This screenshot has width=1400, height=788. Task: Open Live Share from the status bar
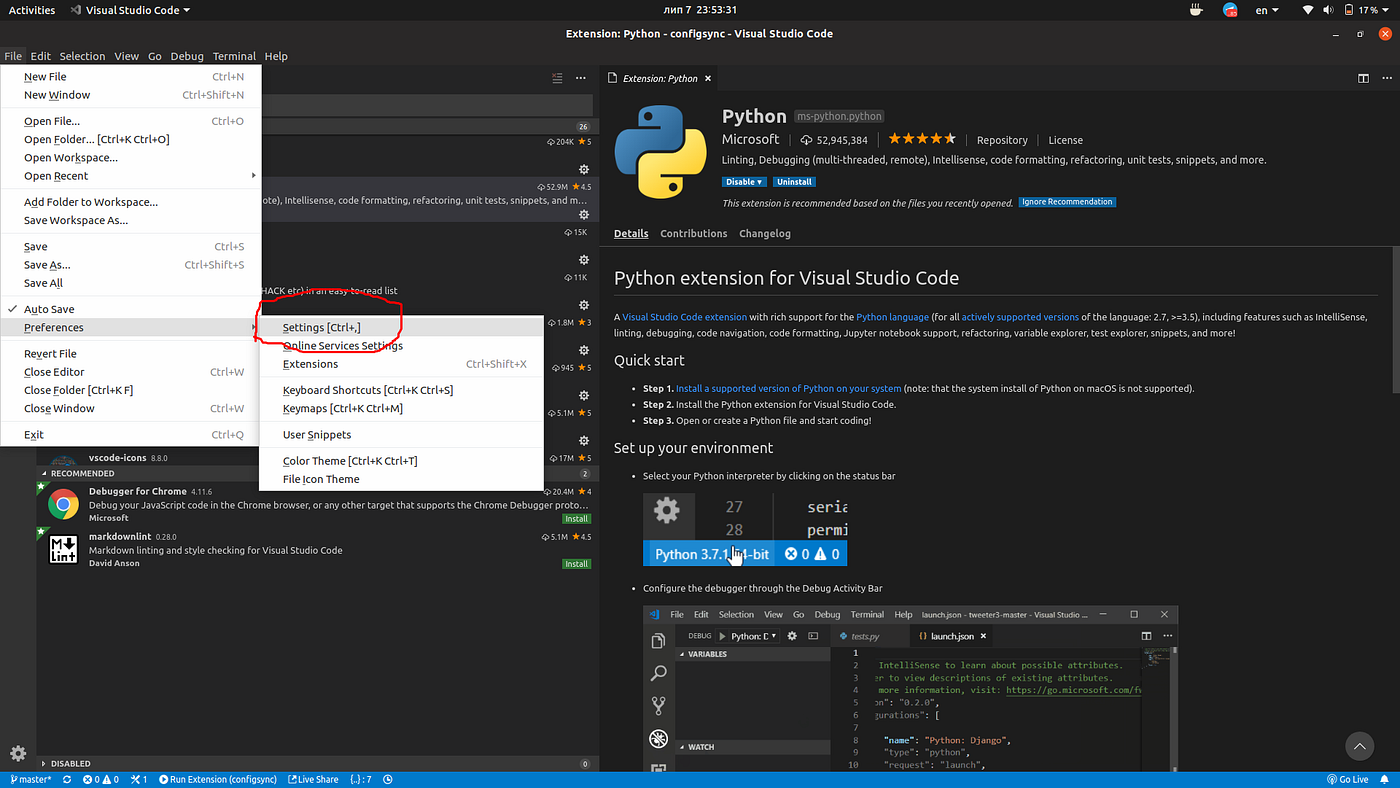[313, 779]
